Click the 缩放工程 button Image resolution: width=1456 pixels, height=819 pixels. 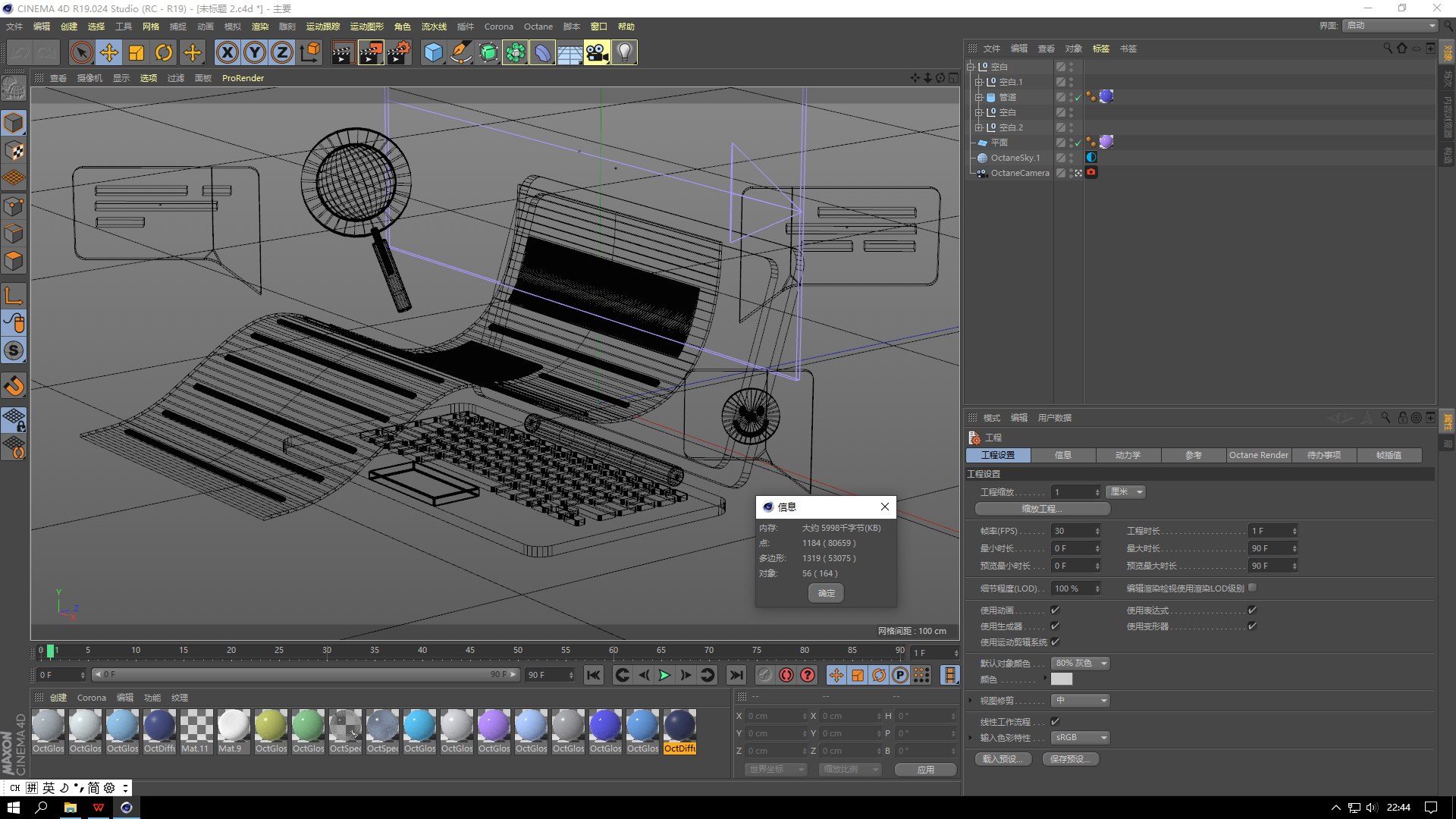point(1042,509)
